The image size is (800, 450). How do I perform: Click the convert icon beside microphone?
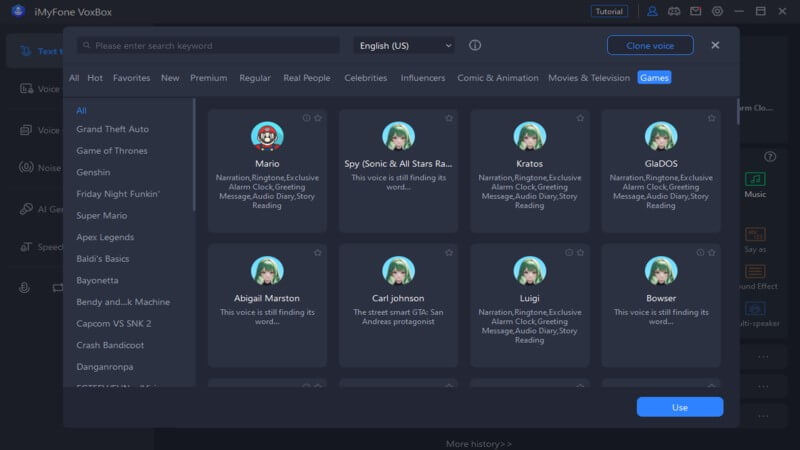coord(58,288)
